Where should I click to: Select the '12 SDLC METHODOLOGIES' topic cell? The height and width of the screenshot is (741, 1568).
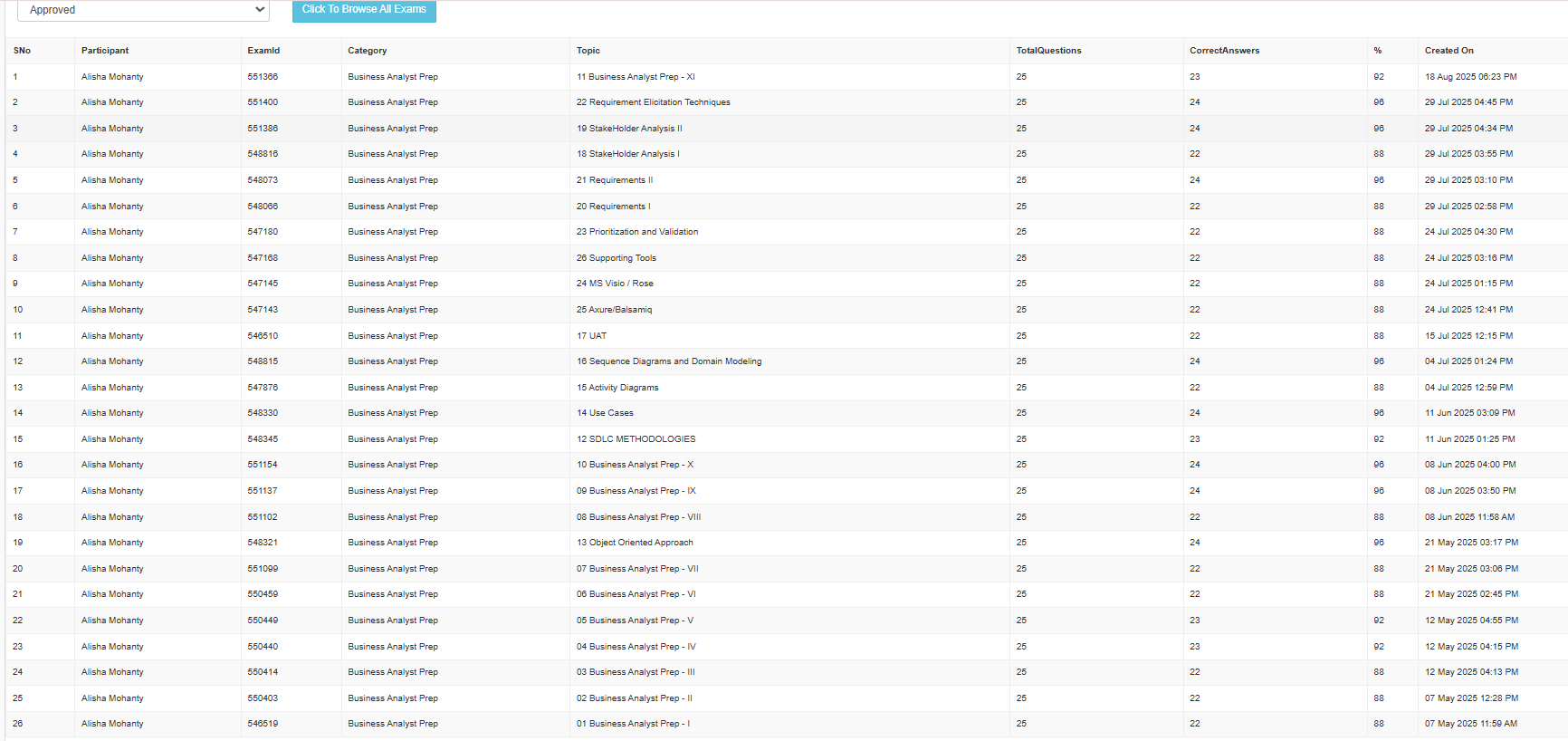(x=636, y=439)
